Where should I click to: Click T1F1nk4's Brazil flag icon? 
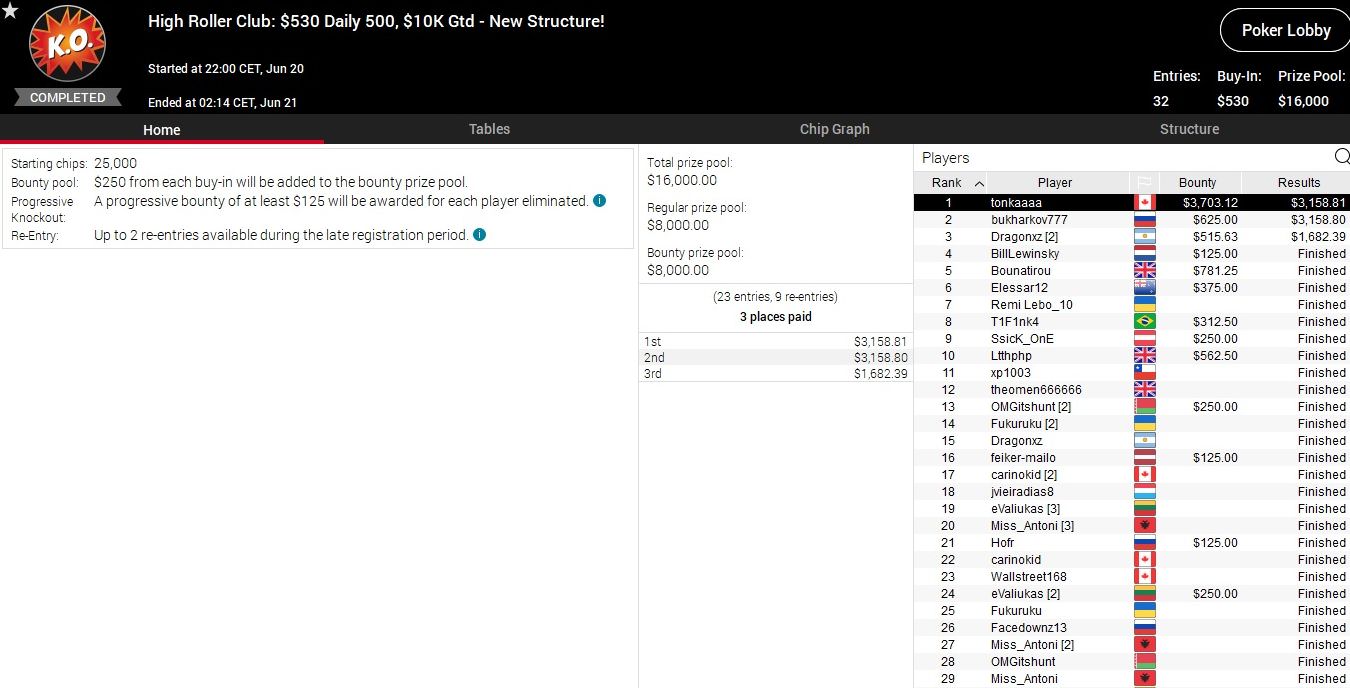pos(1144,322)
